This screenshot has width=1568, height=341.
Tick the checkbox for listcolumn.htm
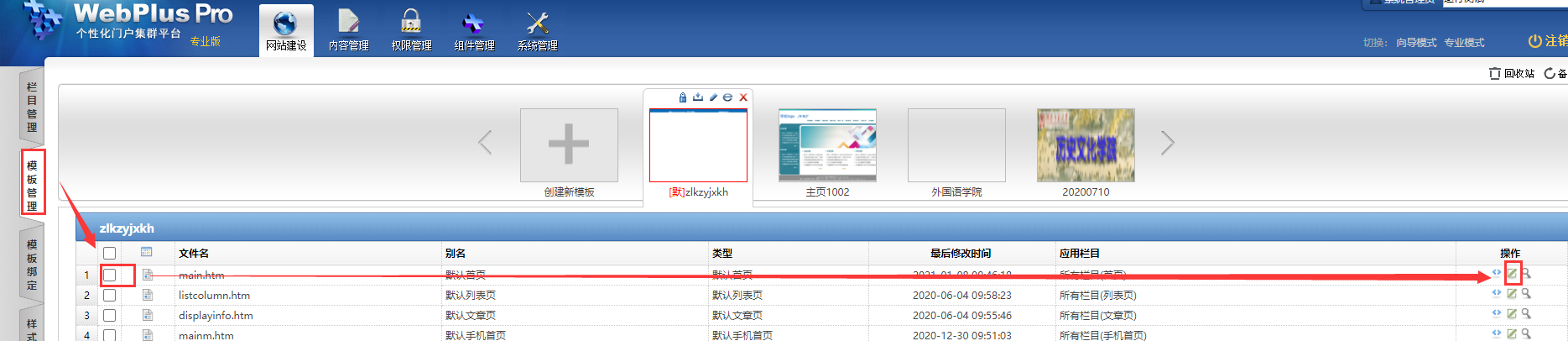(110, 295)
